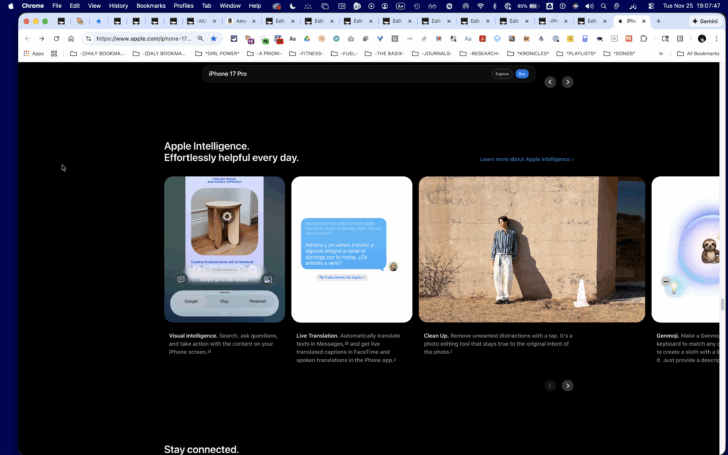Viewport: 728px width, 455px height.
Task: Click the Buy button for iPhone 17 Pro
Action: coord(522,74)
